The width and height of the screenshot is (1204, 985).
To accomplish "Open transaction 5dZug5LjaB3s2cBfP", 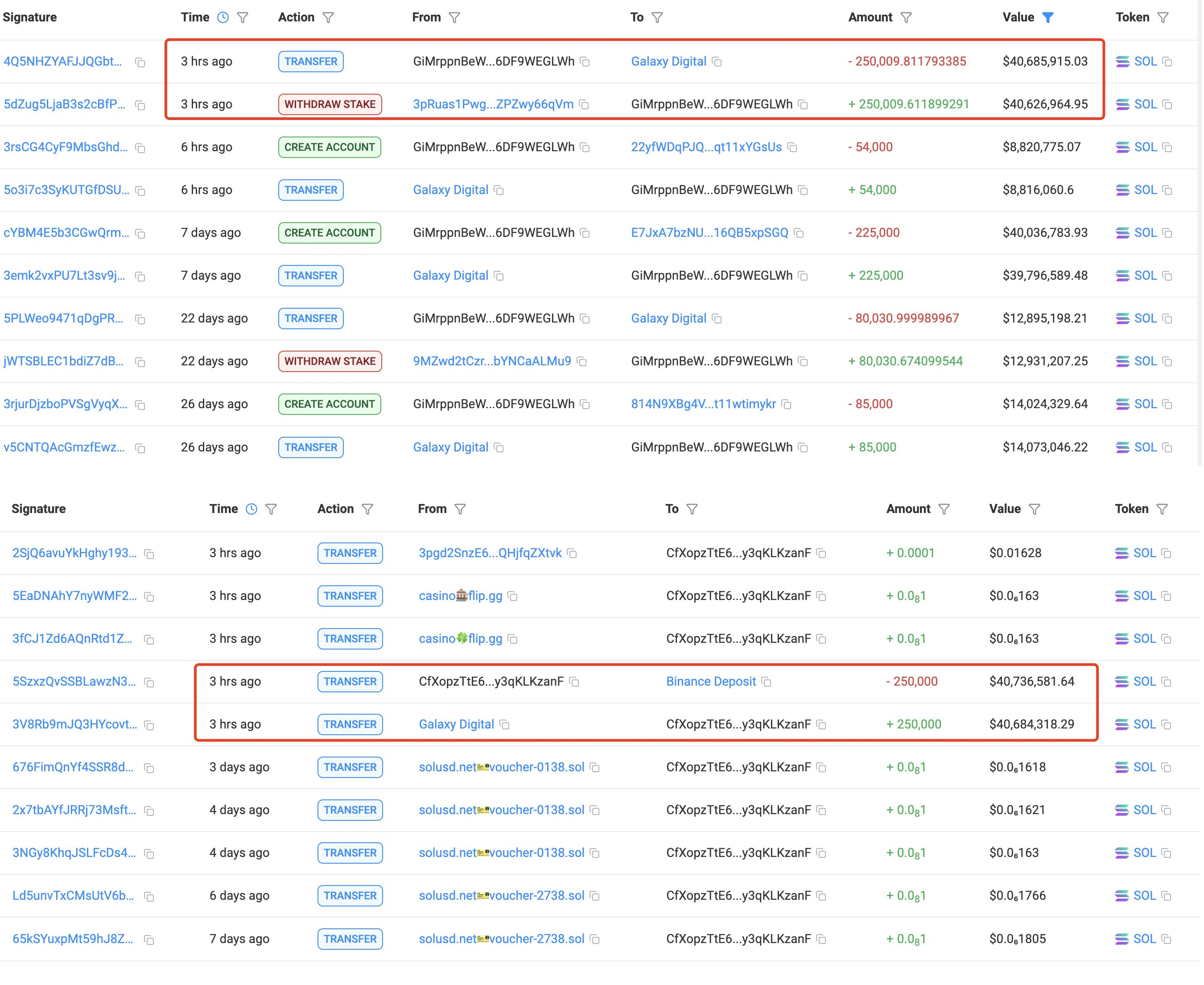I will [x=64, y=104].
